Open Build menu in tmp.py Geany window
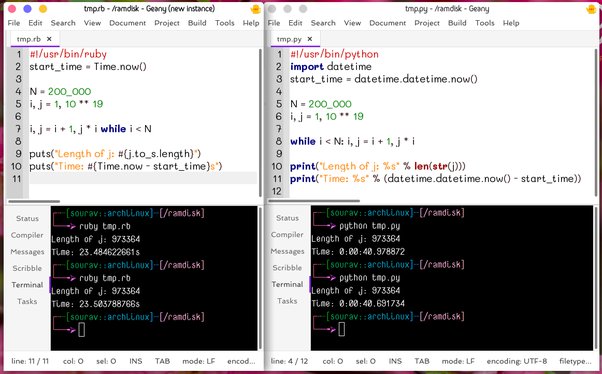Screen dimensions: 602x374 click(x=457, y=23)
